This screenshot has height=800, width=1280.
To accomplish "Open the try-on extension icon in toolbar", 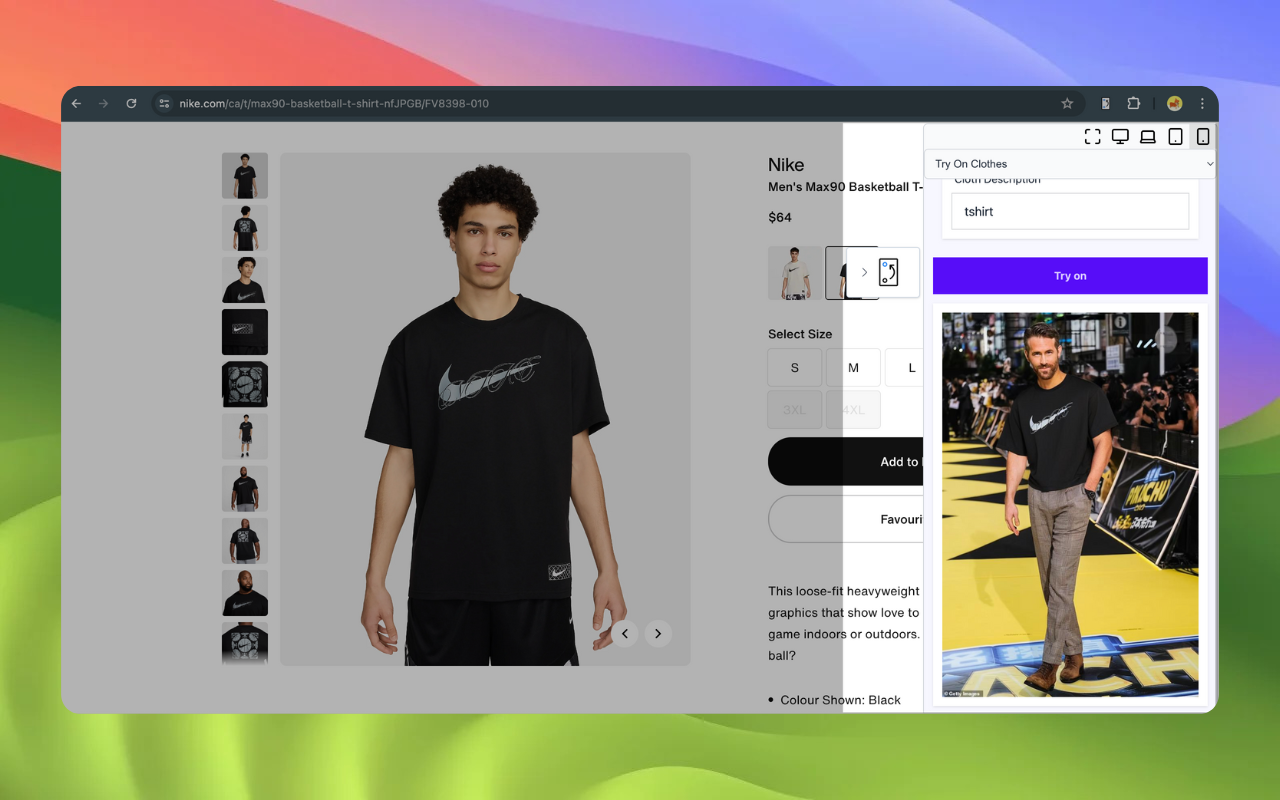I will (1105, 103).
